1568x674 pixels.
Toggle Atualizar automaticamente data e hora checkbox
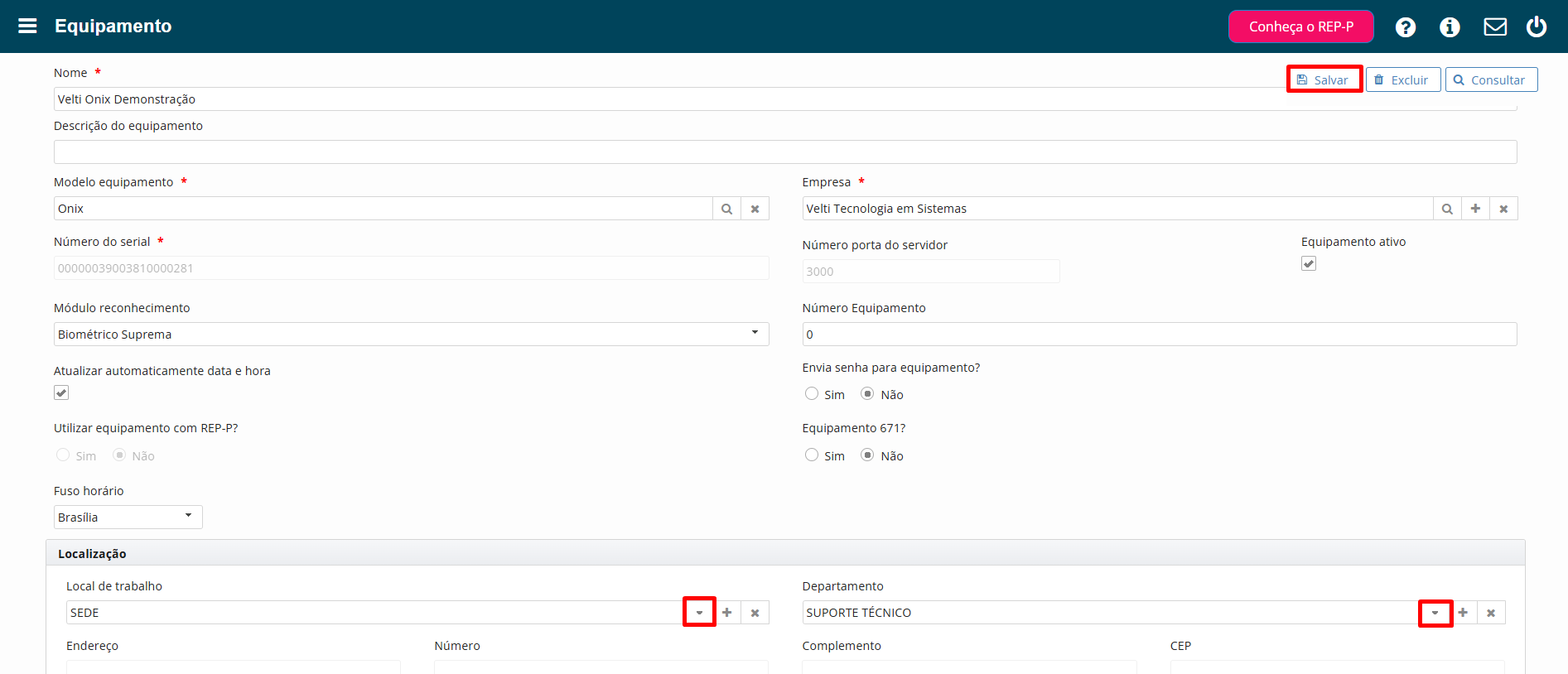pyautogui.click(x=61, y=392)
